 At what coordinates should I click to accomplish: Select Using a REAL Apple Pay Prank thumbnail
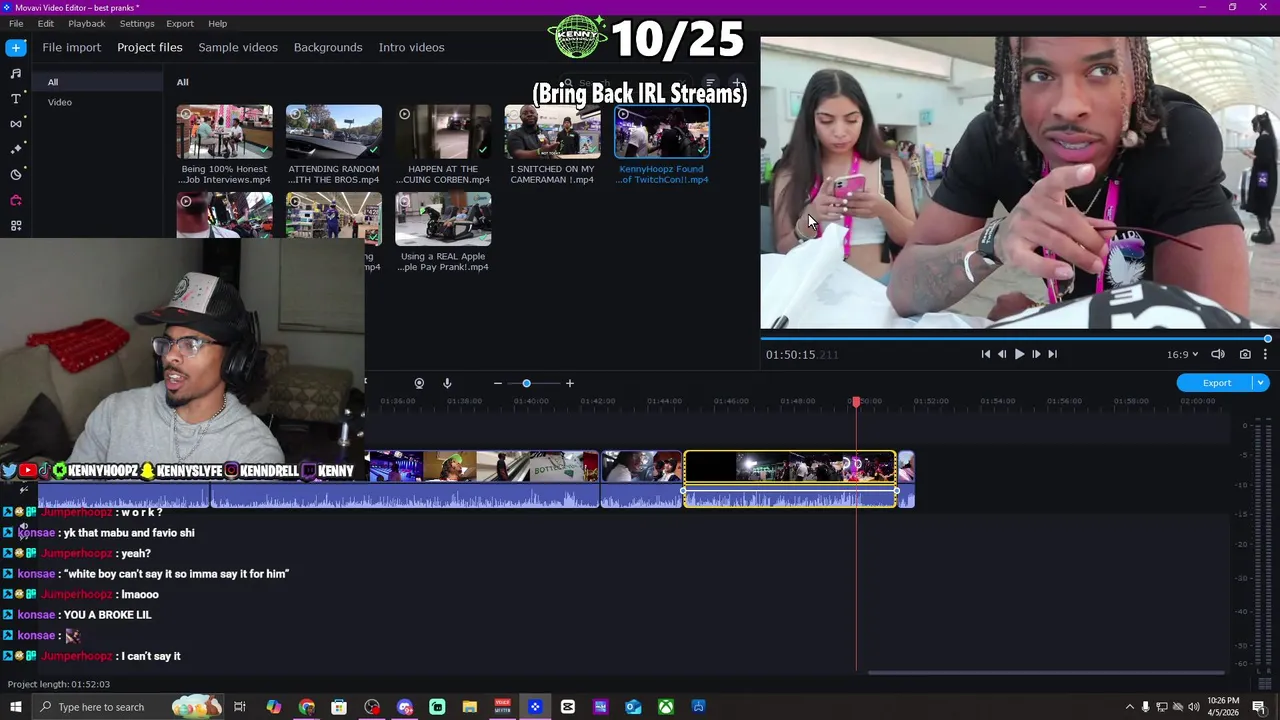443,219
